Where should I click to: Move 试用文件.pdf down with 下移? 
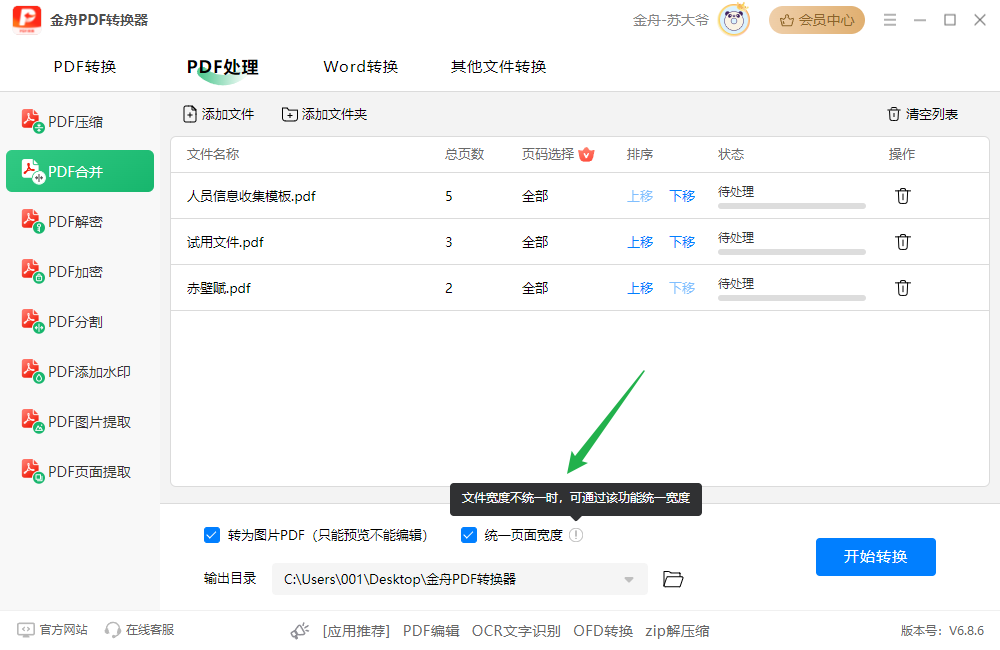pos(682,242)
